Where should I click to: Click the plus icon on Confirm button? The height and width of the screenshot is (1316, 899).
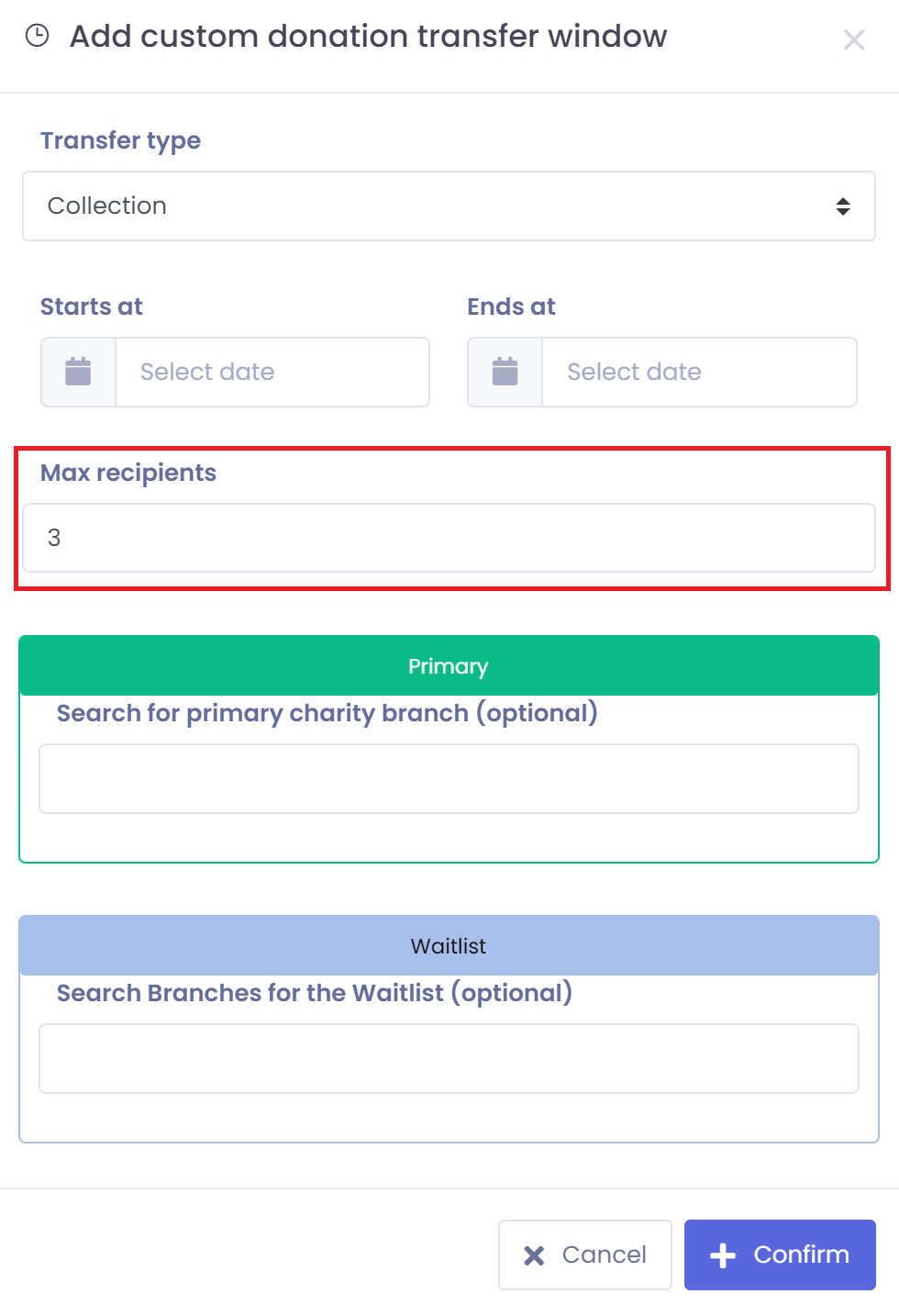(723, 1255)
